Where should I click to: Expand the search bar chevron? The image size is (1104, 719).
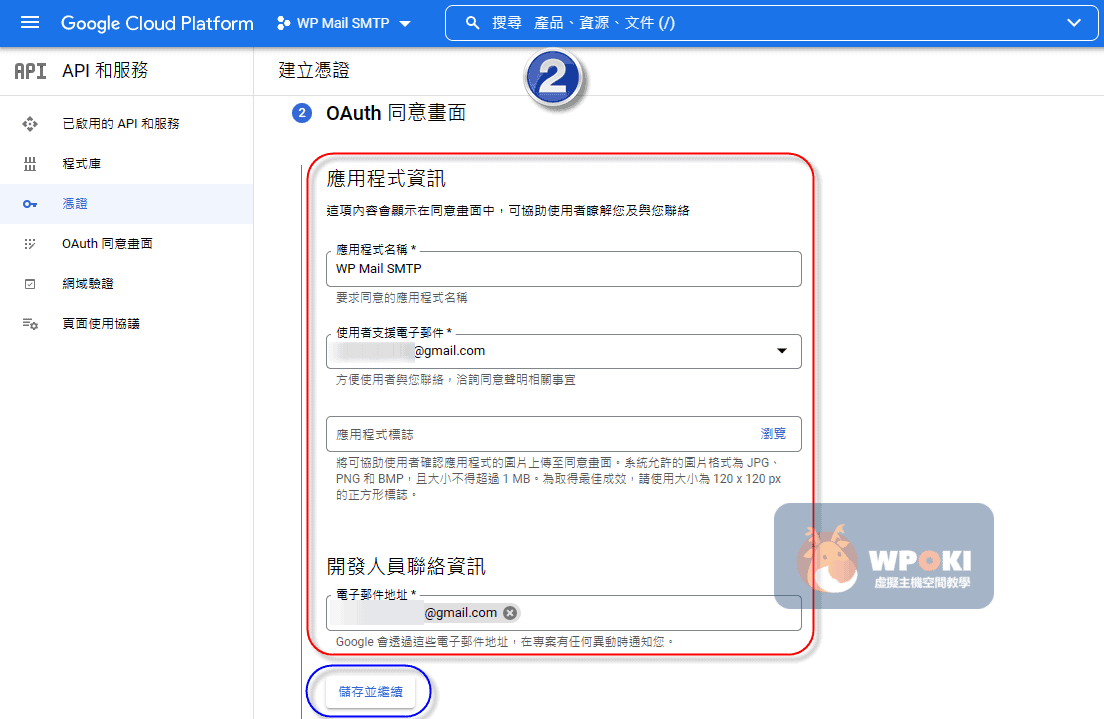click(x=1074, y=23)
